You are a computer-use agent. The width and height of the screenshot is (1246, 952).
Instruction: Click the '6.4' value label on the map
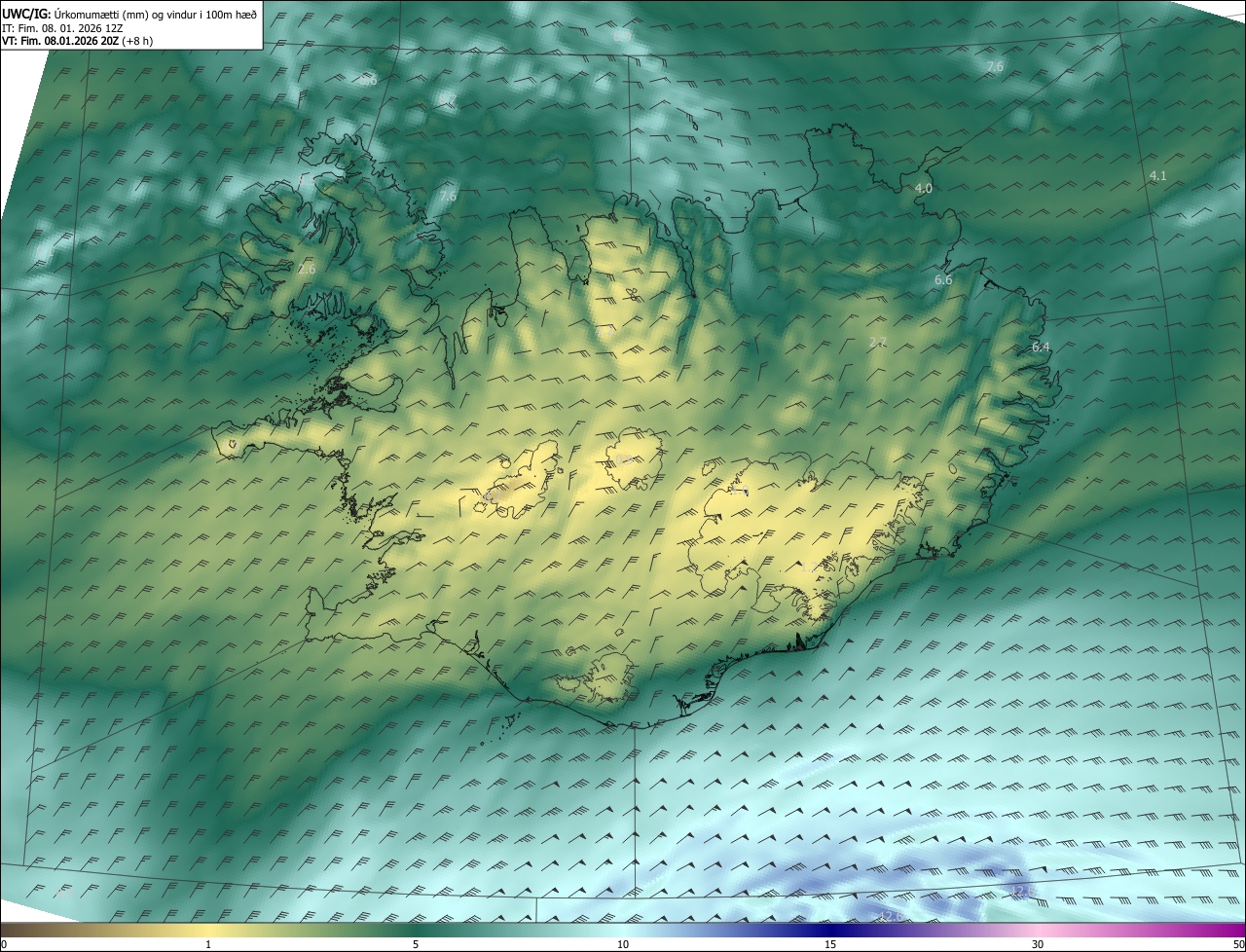point(1041,347)
